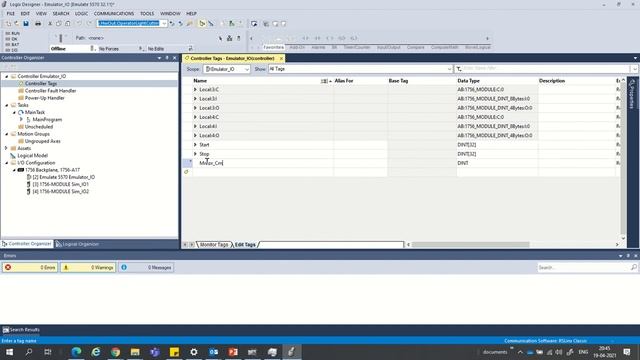
Task: Switch to the Edit Tags tab
Action: pos(245,244)
